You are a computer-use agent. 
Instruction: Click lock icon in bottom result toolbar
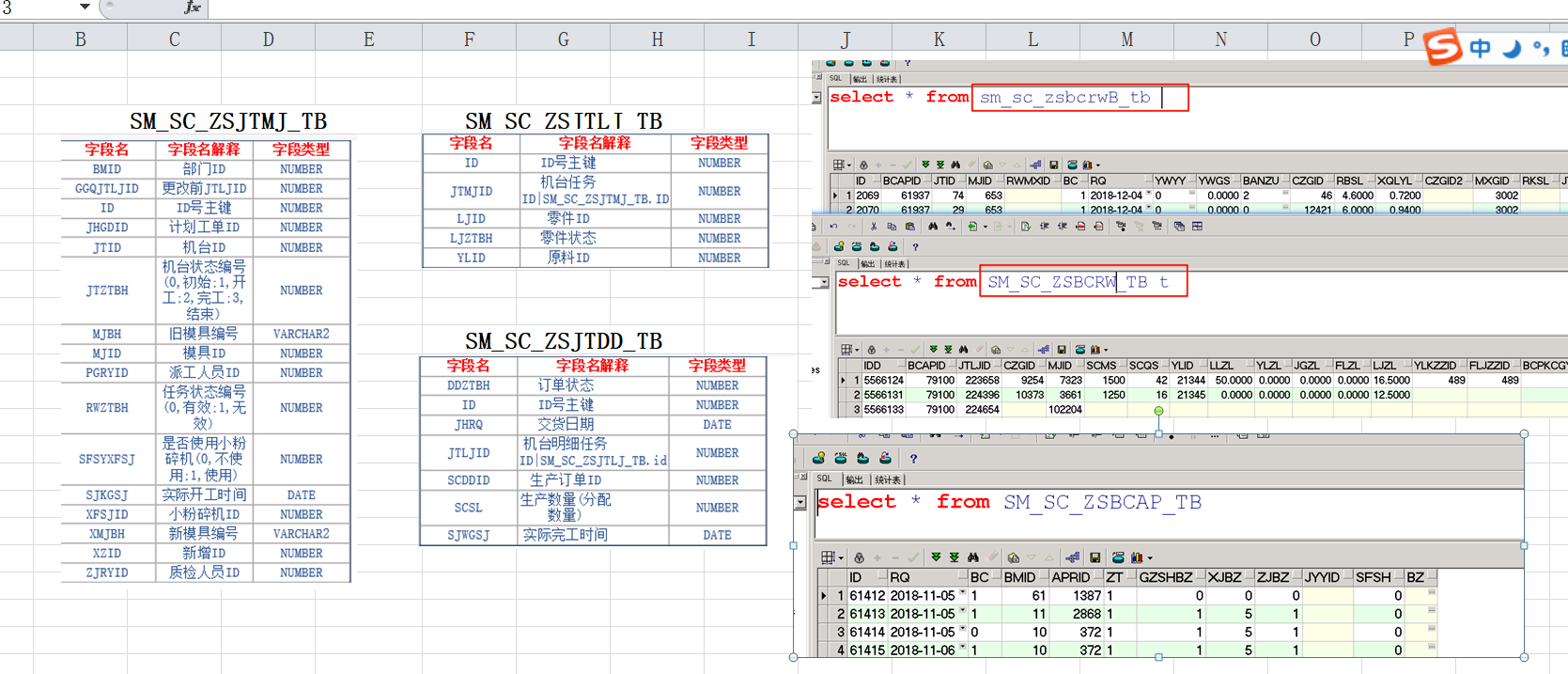click(x=859, y=557)
